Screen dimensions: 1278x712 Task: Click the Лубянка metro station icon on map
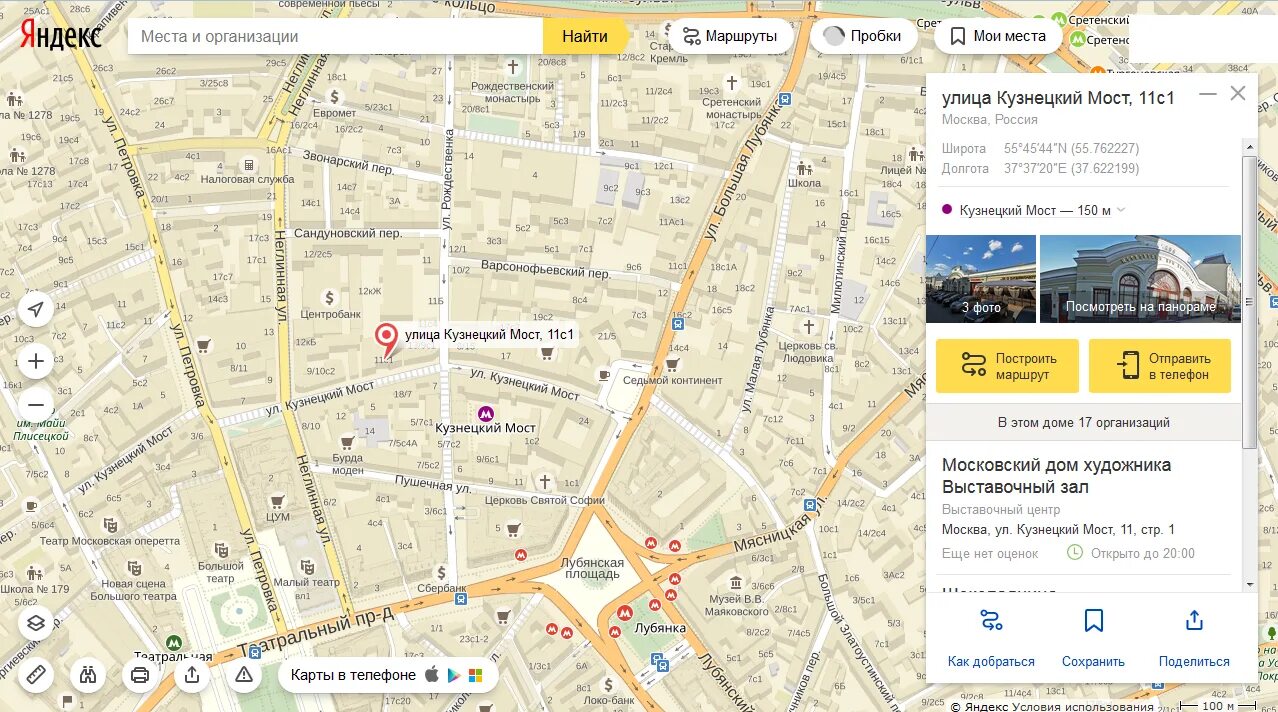click(x=625, y=612)
